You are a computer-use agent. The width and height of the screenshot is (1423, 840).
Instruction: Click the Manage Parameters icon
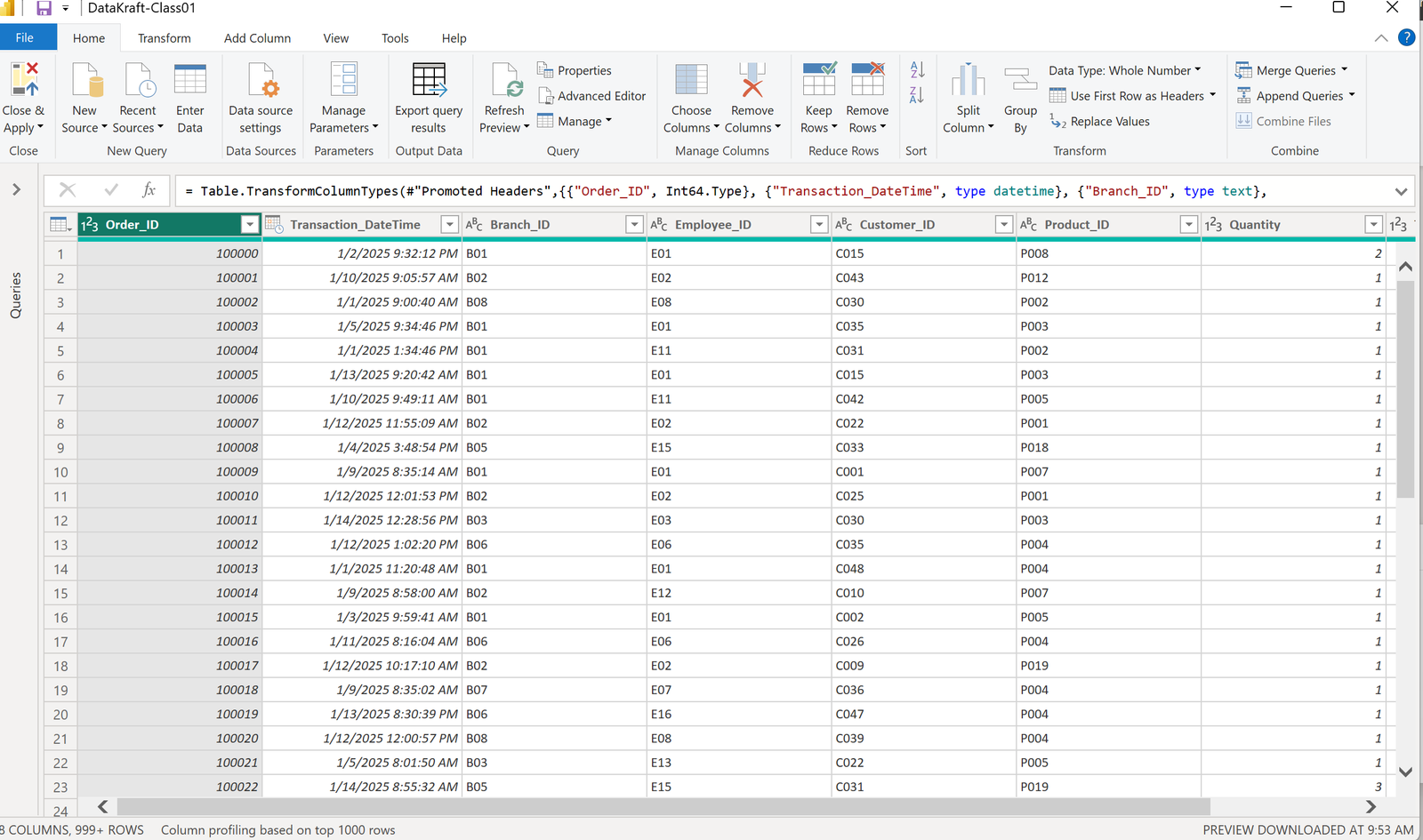pos(343,79)
